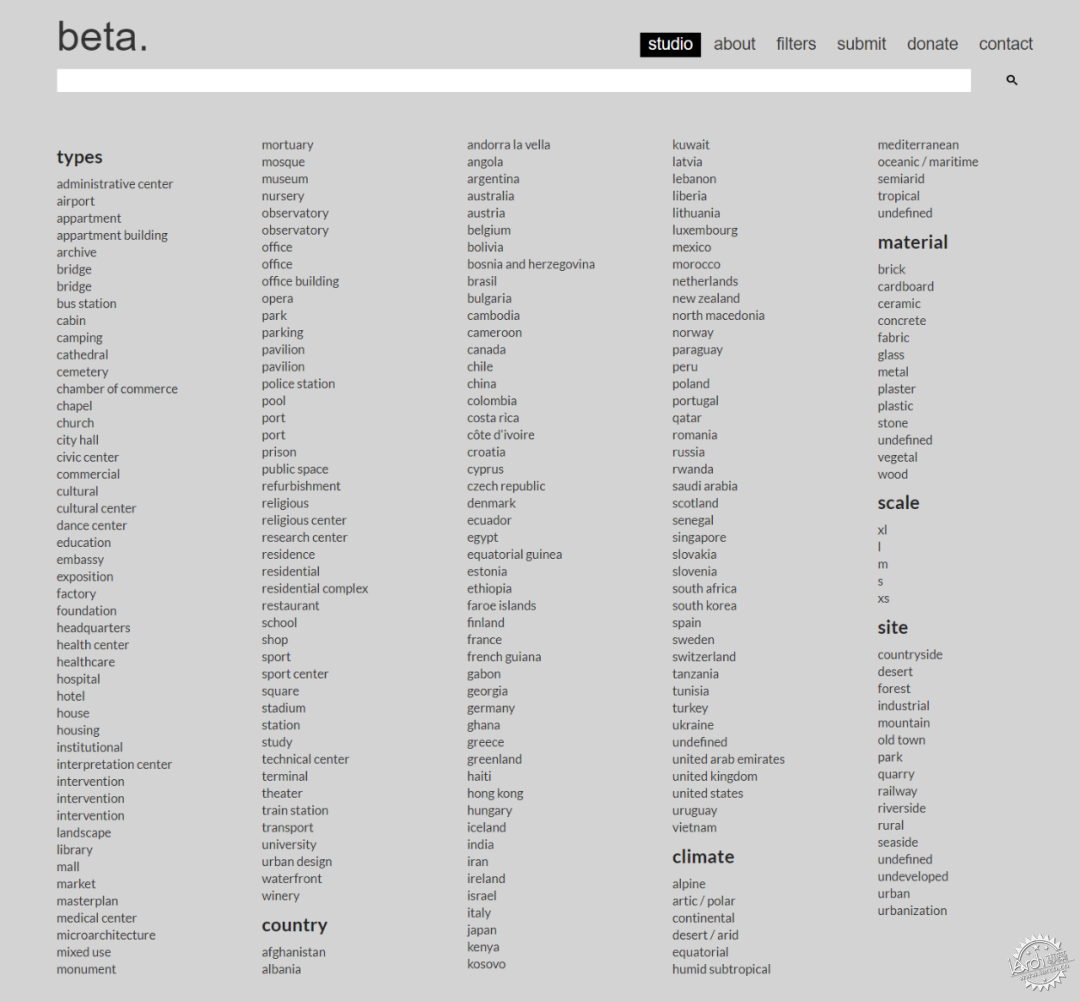Select the concrete material filter
The image size is (1080, 1002).
(902, 321)
